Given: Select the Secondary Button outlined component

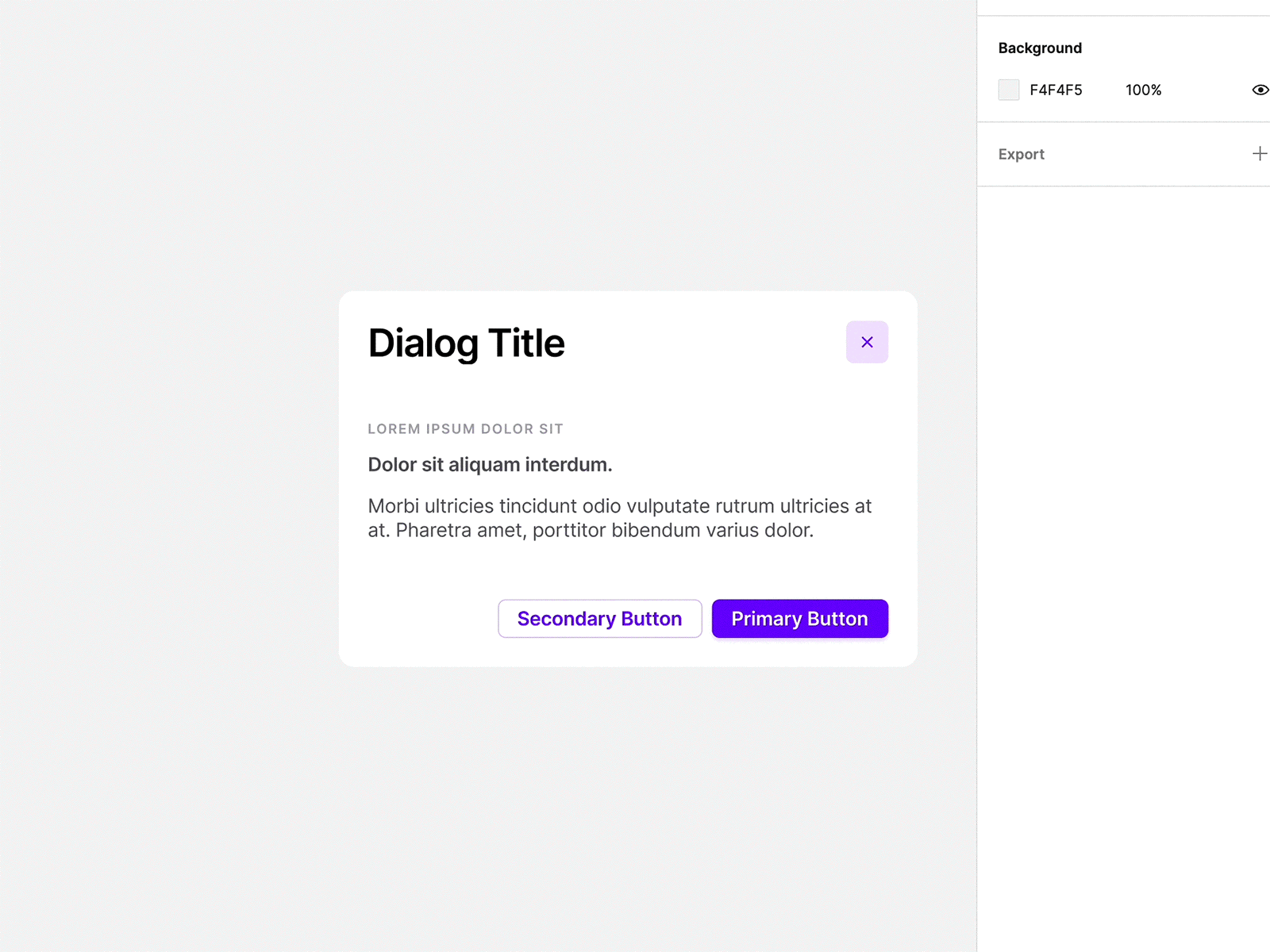Looking at the screenshot, I should tap(599, 619).
